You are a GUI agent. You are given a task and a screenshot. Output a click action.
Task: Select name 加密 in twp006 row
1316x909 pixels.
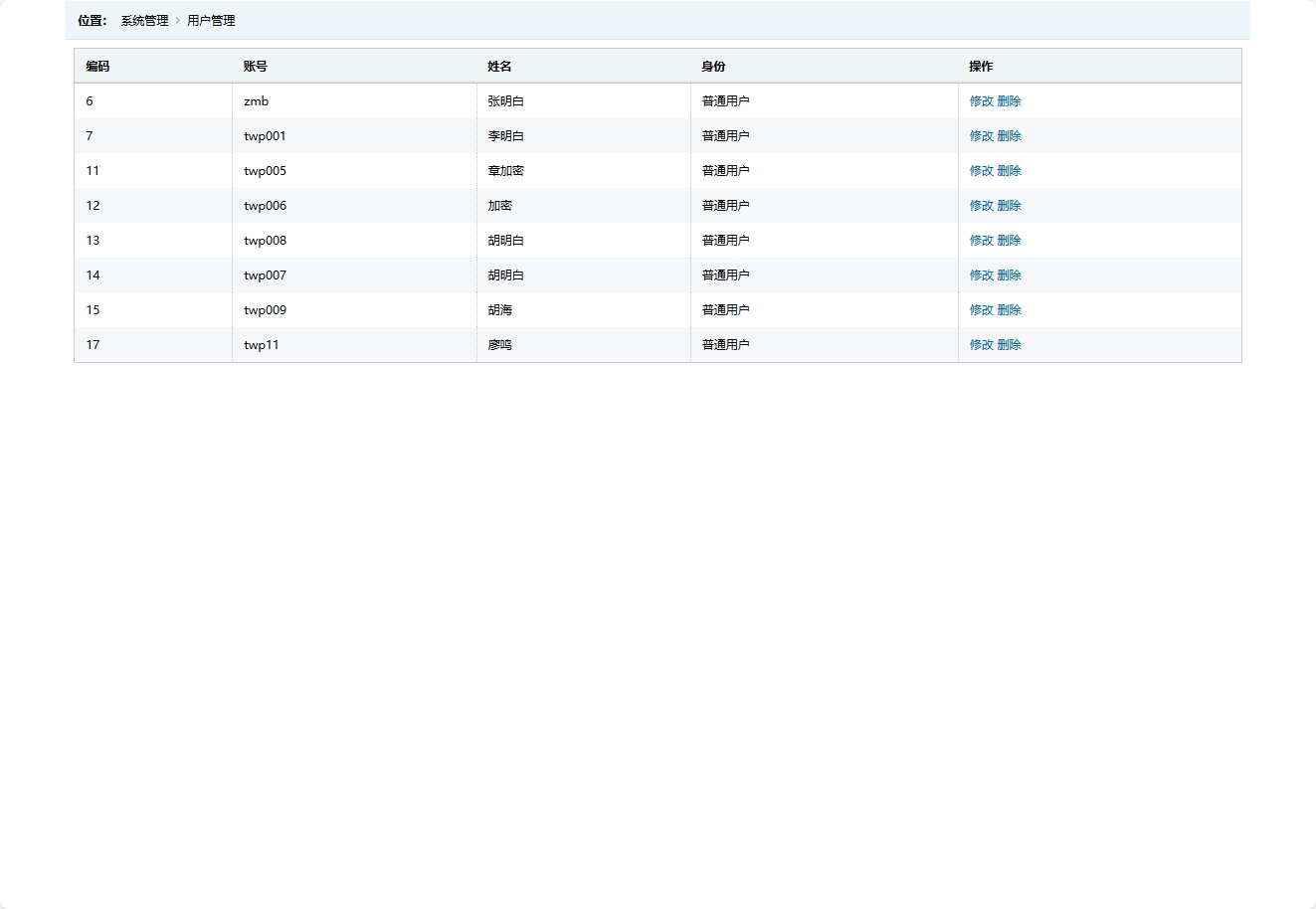pos(499,206)
